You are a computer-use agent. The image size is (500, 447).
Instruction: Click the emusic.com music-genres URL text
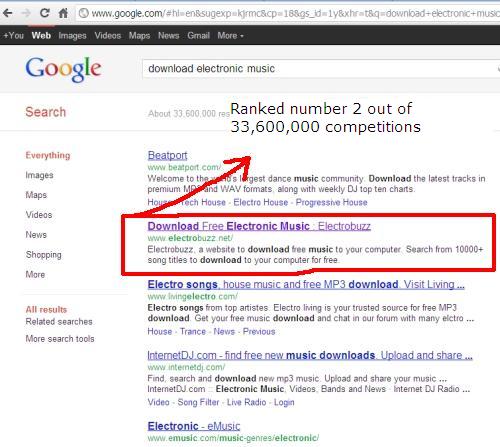[233, 438]
